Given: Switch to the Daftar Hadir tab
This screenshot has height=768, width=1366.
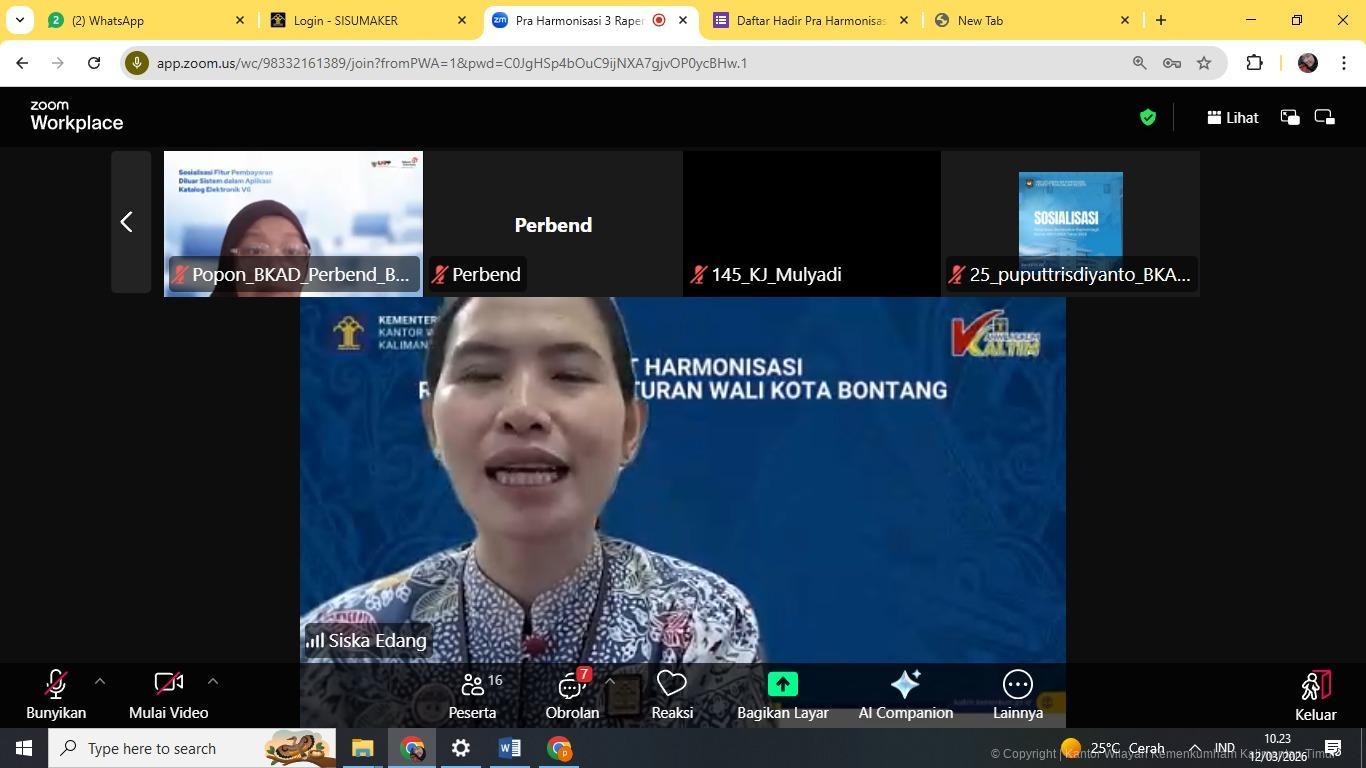Looking at the screenshot, I should pyautogui.click(x=800, y=19).
